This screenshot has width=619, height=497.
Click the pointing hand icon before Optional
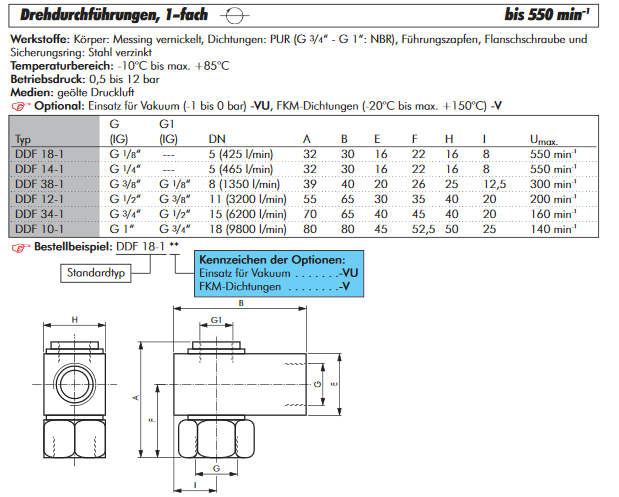pos(16,105)
